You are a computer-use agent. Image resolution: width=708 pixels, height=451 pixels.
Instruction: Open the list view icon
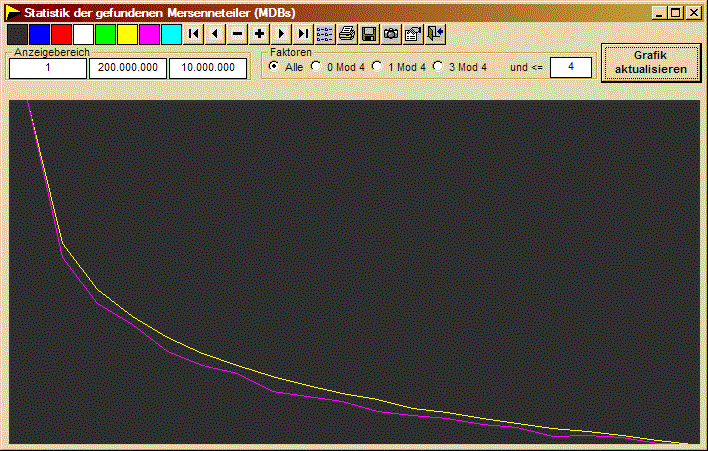tap(325, 34)
